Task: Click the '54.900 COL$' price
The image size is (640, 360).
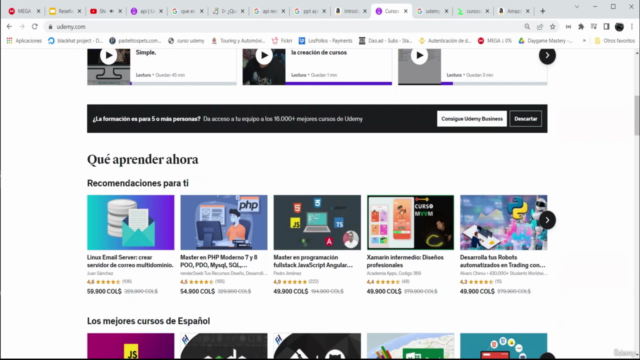Action: click(198, 291)
